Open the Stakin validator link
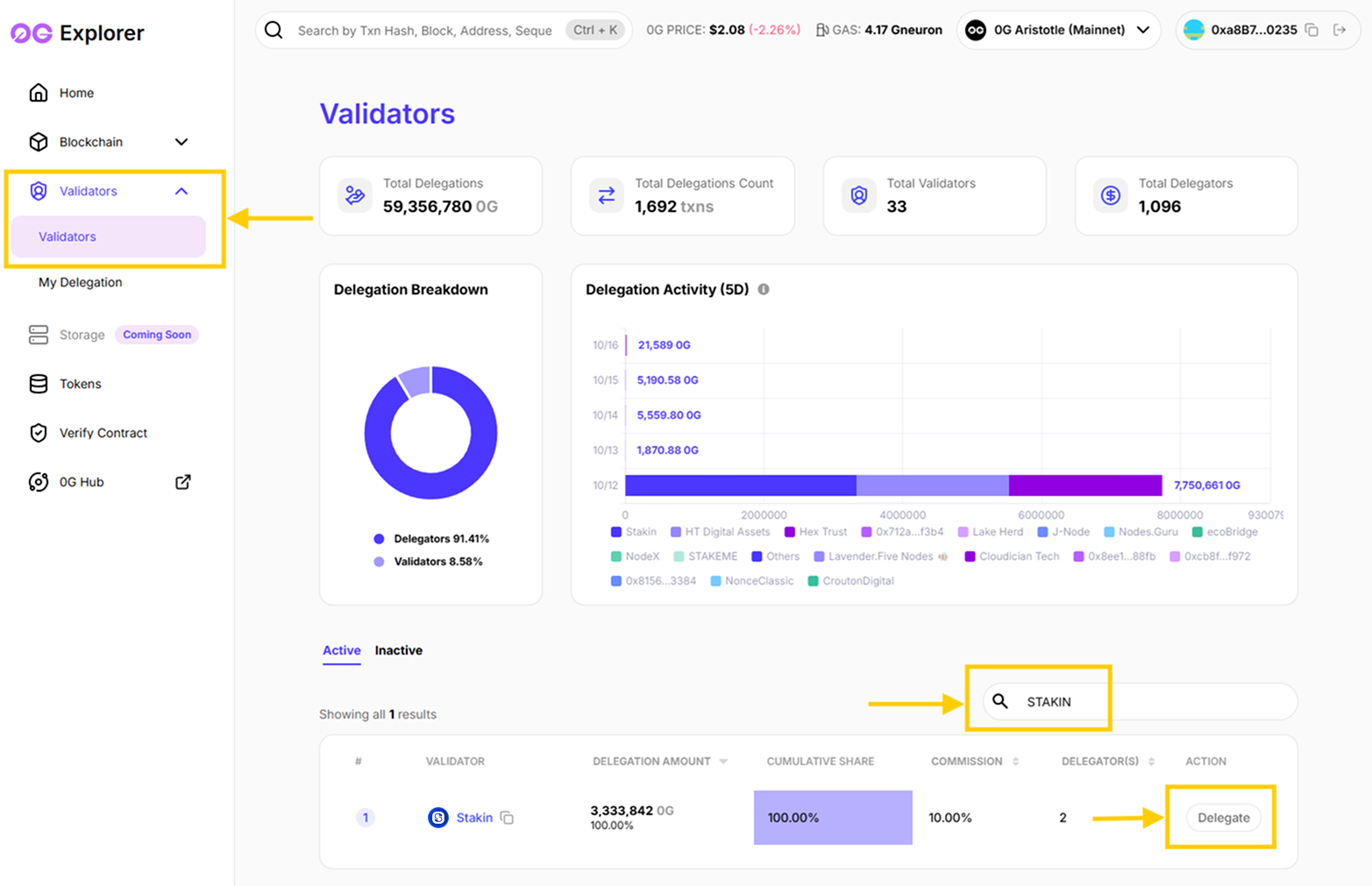 pos(474,818)
